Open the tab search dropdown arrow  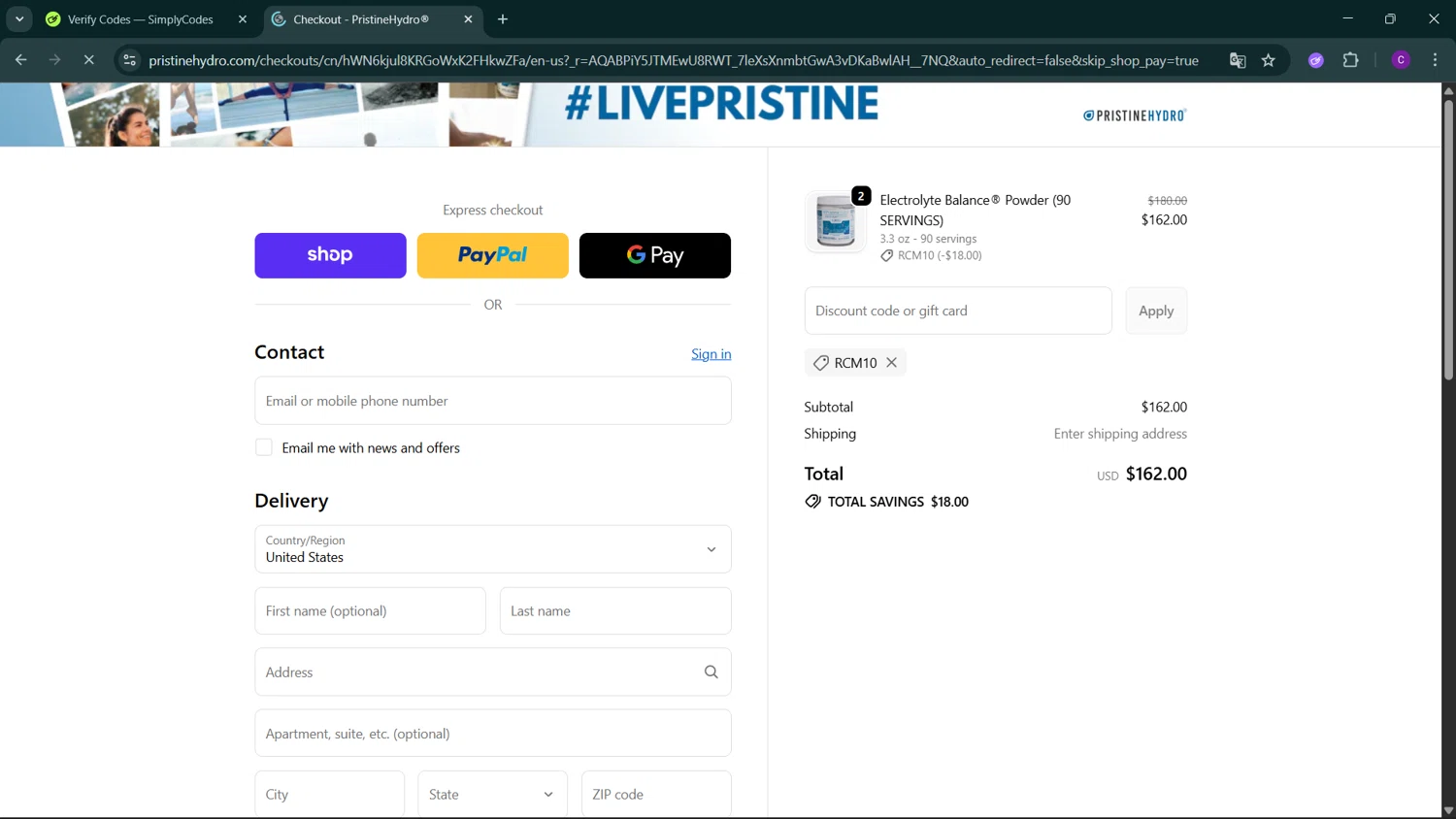click(19, 19)
